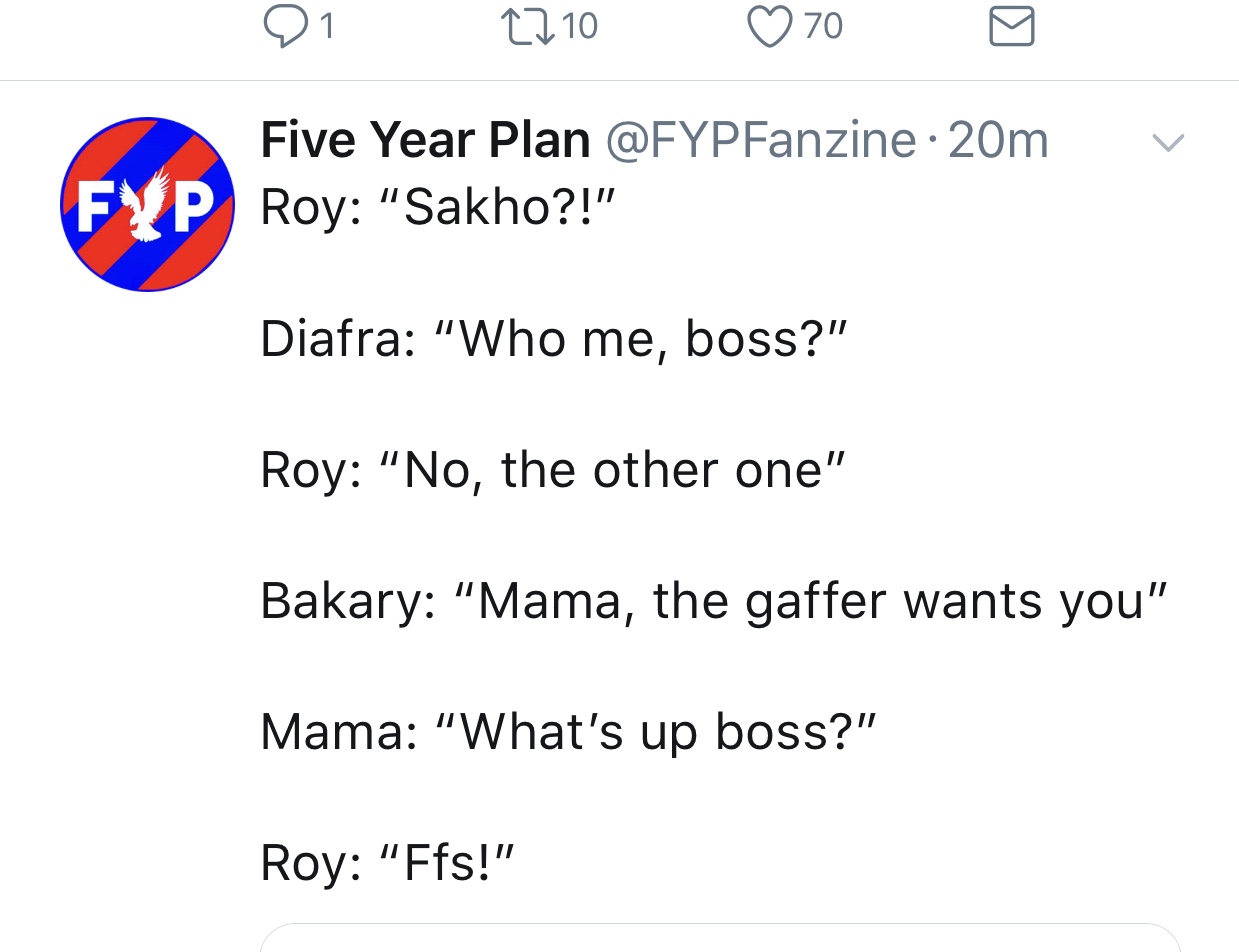Open the FYP profile avatar

[148, 204]
